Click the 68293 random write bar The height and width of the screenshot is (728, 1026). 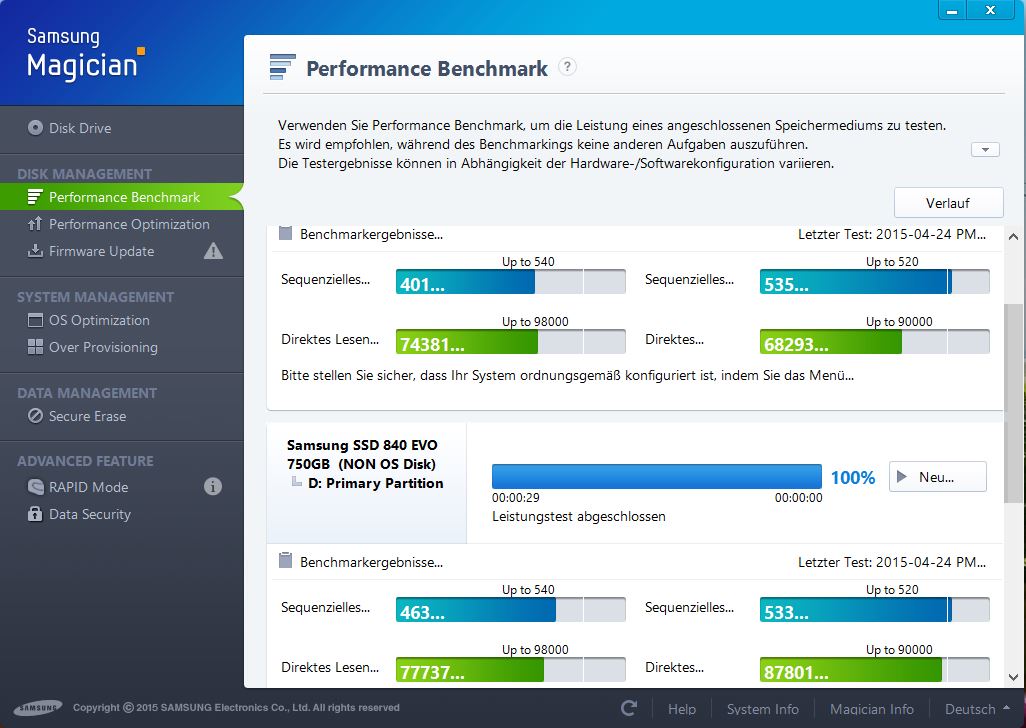874,342
